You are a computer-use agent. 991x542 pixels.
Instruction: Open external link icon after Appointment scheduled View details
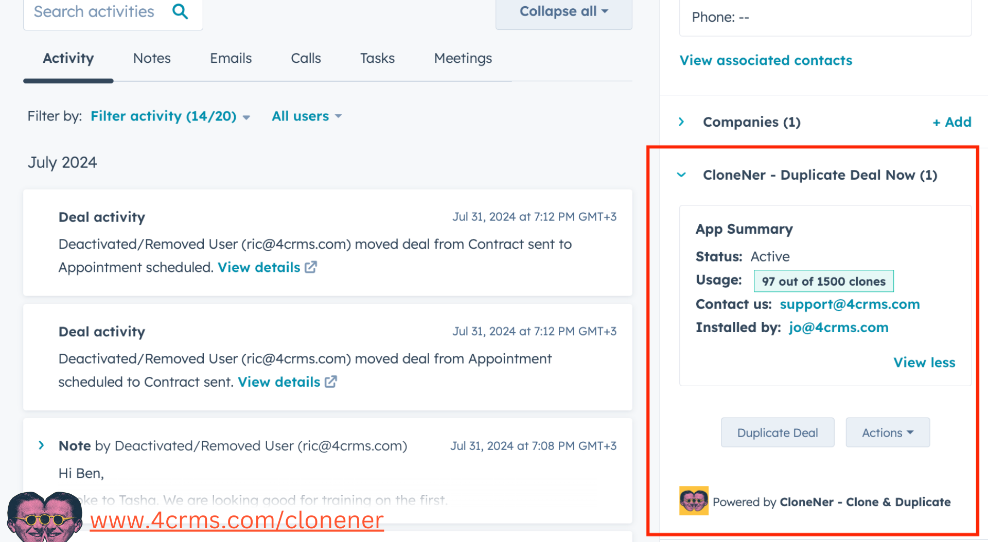(x=311, y=267)
